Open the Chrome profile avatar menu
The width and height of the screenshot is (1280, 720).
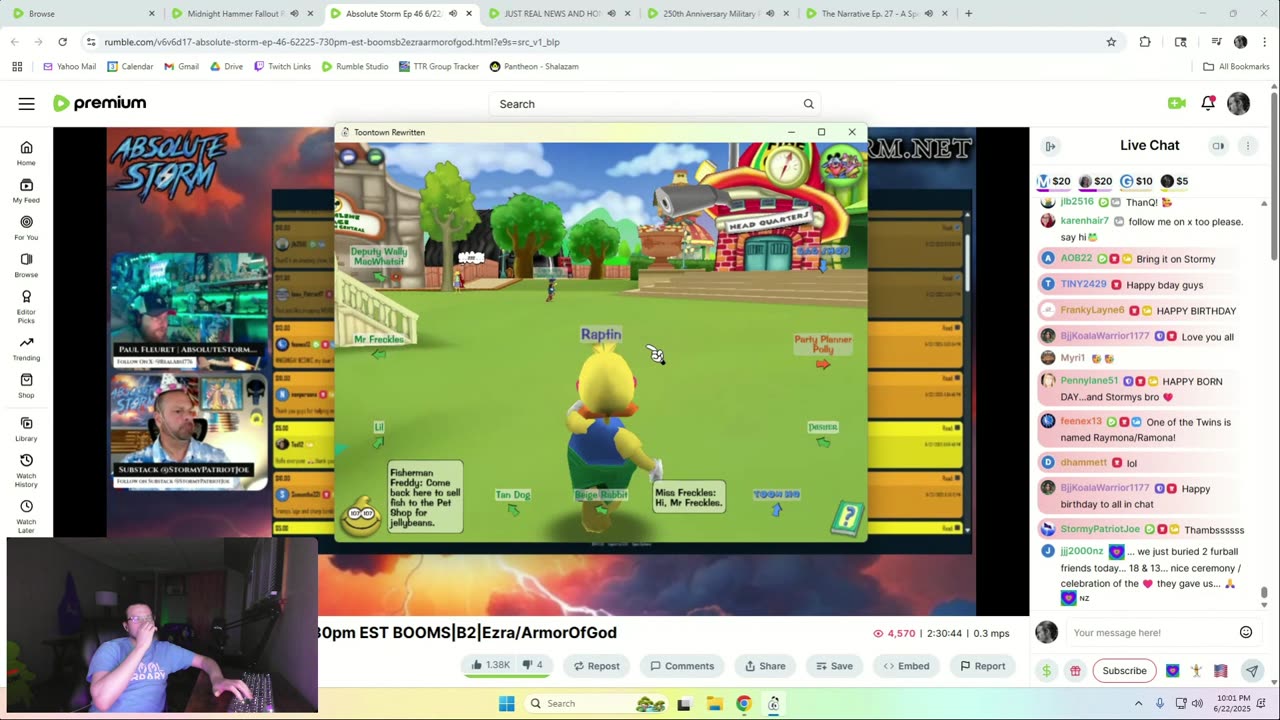click(x=1241, y=42)
